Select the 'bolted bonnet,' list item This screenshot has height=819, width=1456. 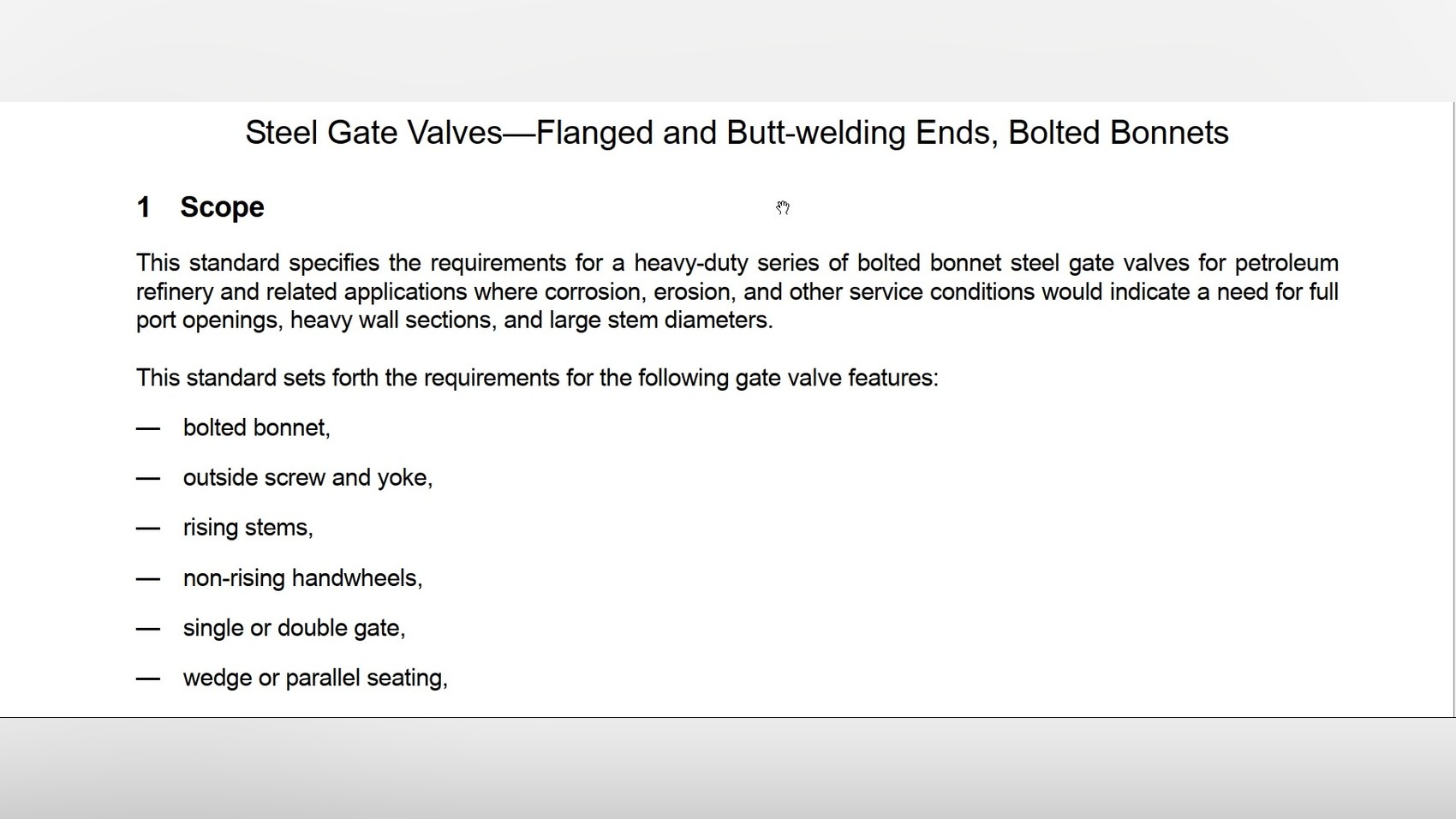pyautogui.click(x=256, y=428)
